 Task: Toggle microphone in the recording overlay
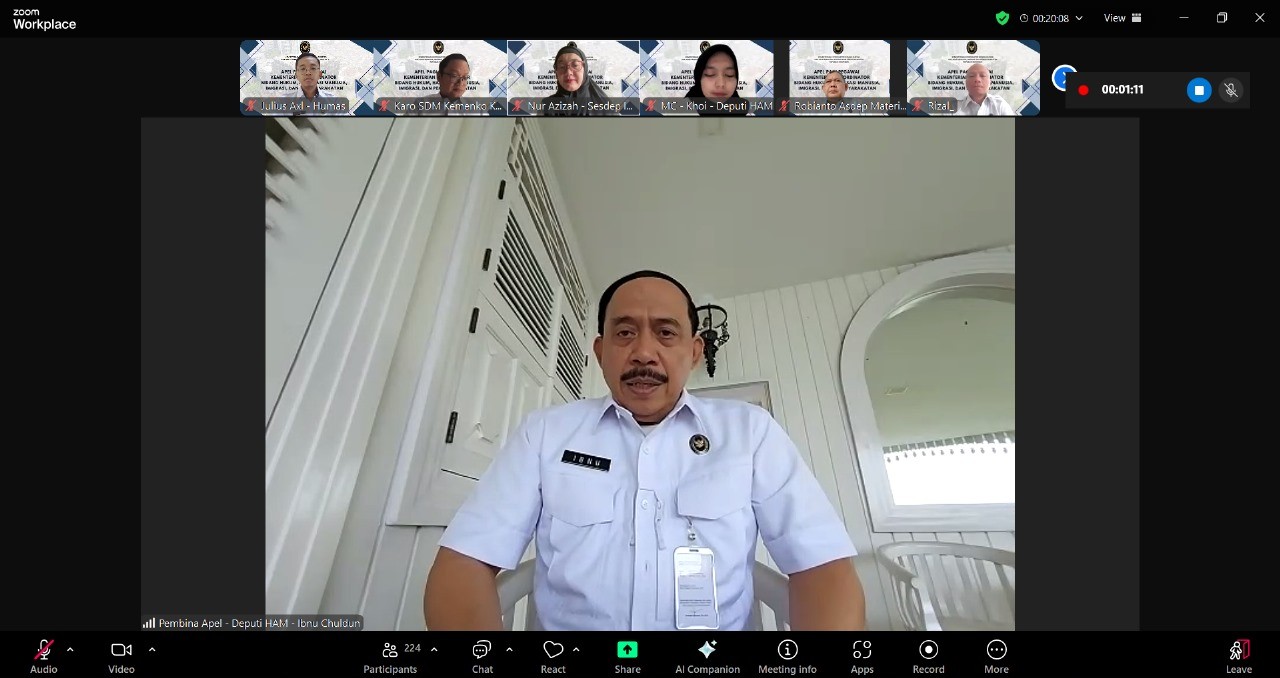pos(1231,90)
